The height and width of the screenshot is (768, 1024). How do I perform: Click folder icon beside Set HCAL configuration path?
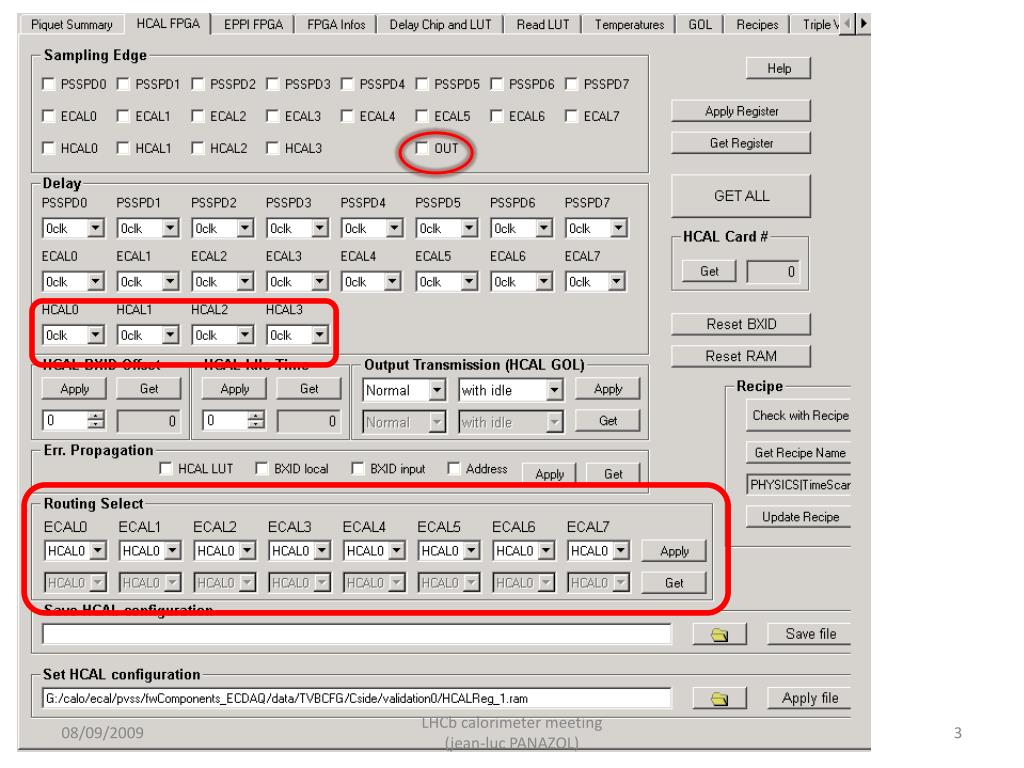(719, 699)
